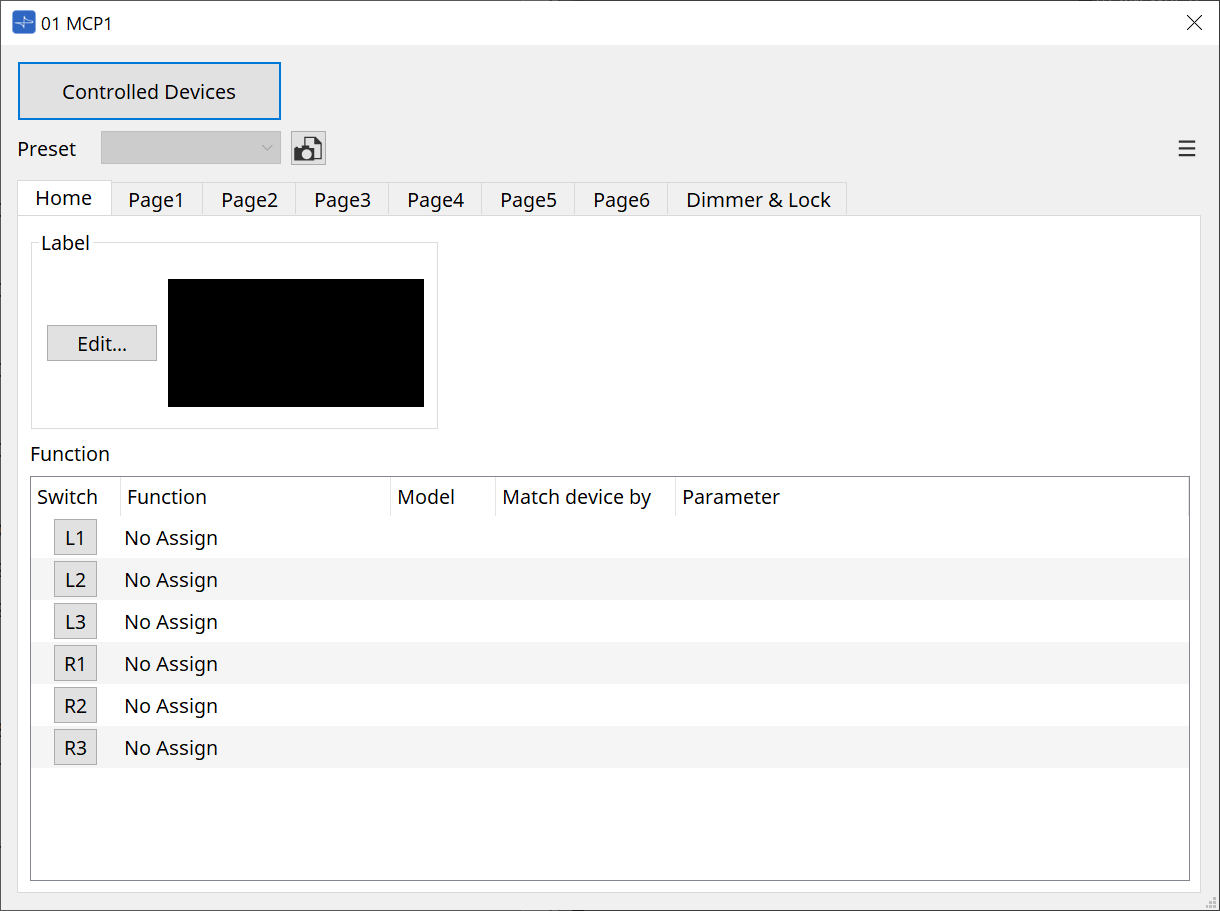The height and width of the screenshot is (911, 1220).
Task: Switch to the Page2 tab
Action: tap(248, 199)
